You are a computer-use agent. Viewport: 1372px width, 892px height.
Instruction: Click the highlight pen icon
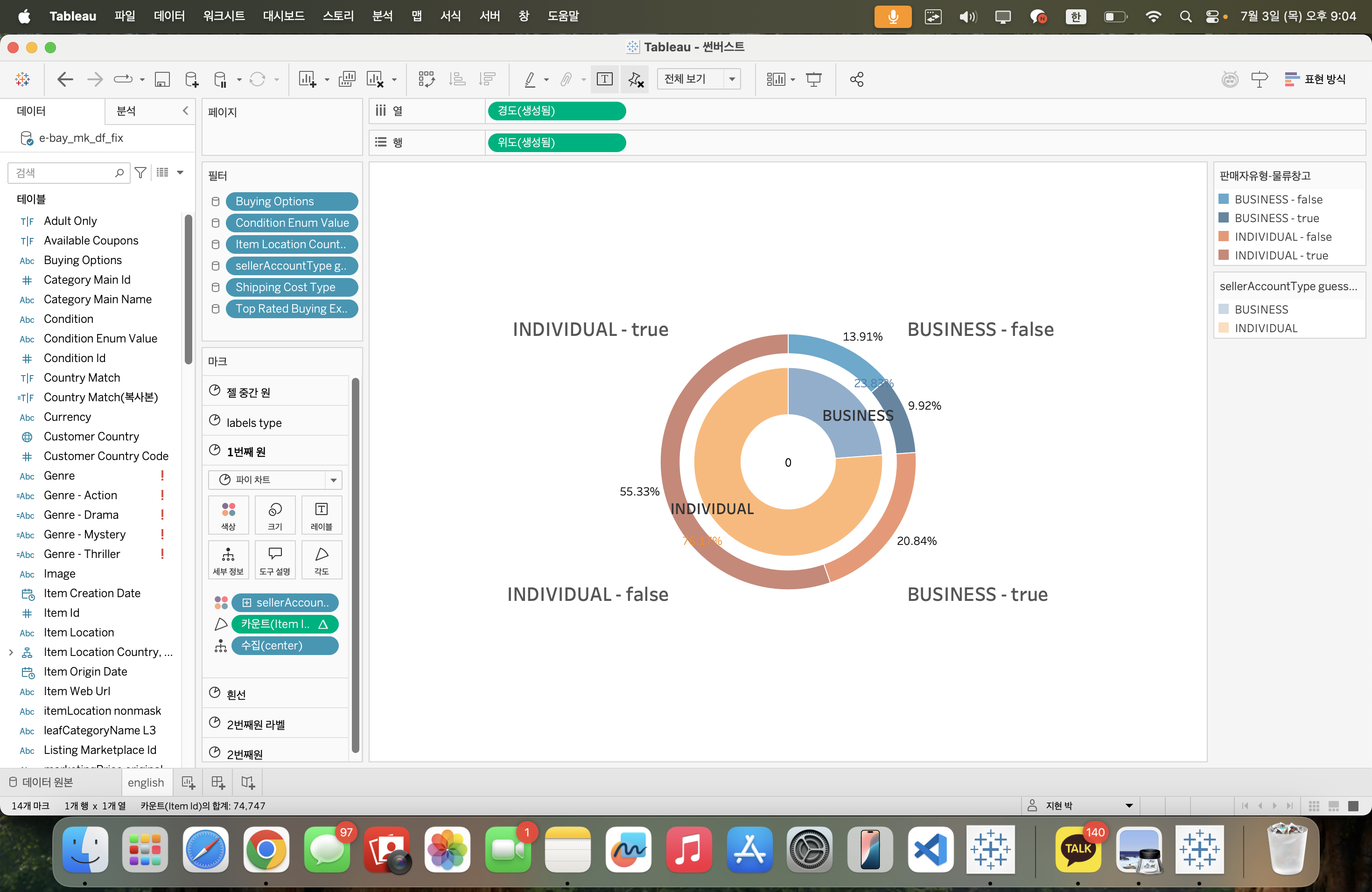tap(529, 79)
